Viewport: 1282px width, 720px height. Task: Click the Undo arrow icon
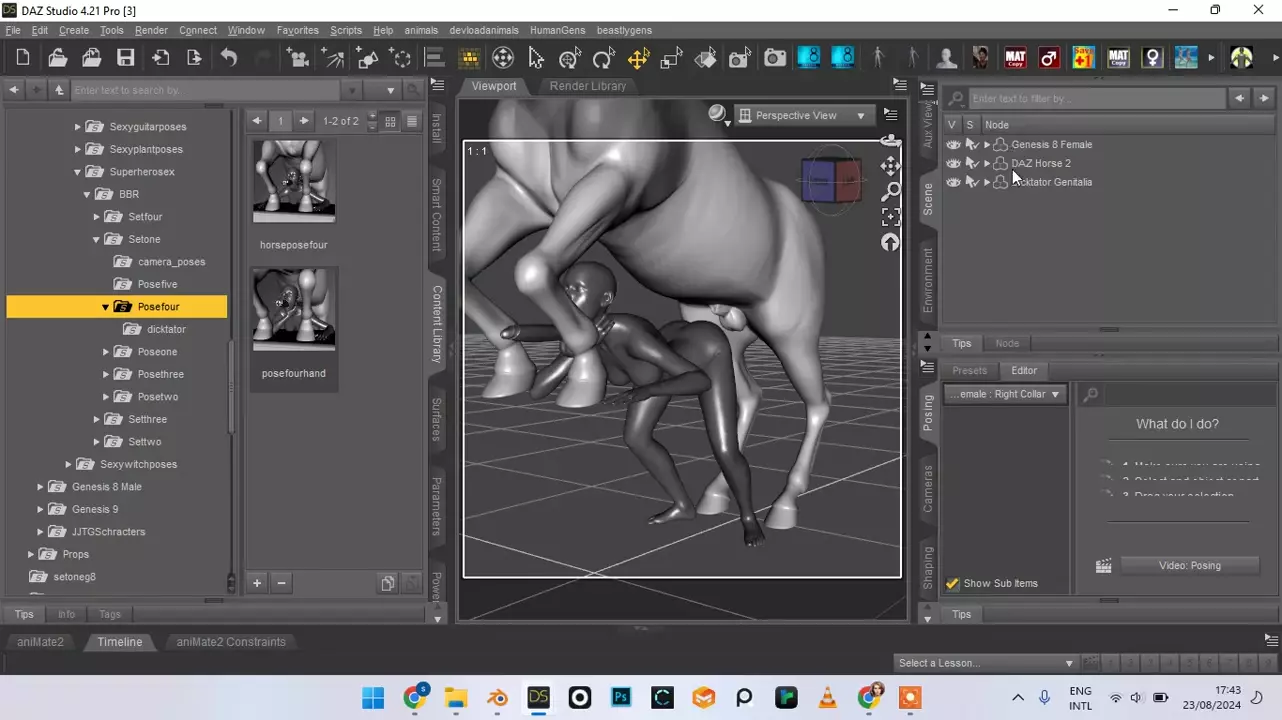pos(229,58)
